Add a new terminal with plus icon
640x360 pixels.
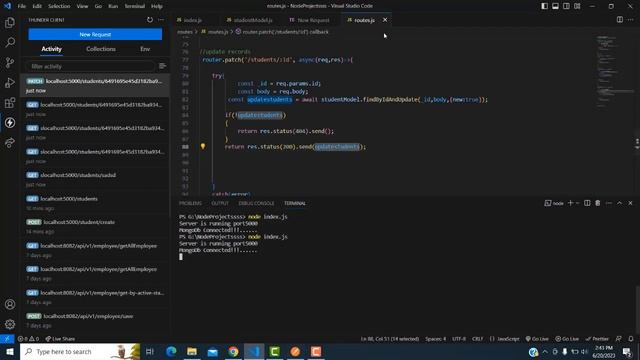coord(570,203)
